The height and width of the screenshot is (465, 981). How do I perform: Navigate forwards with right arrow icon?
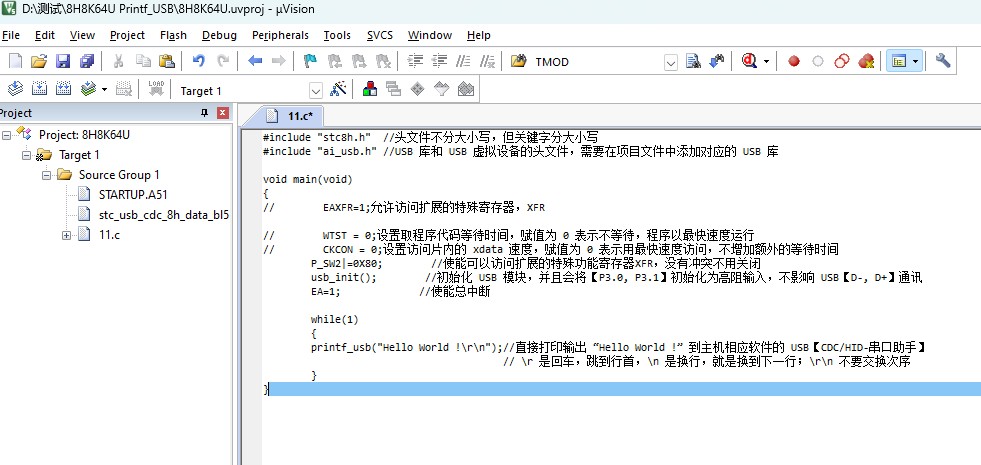tap(278, 61)
